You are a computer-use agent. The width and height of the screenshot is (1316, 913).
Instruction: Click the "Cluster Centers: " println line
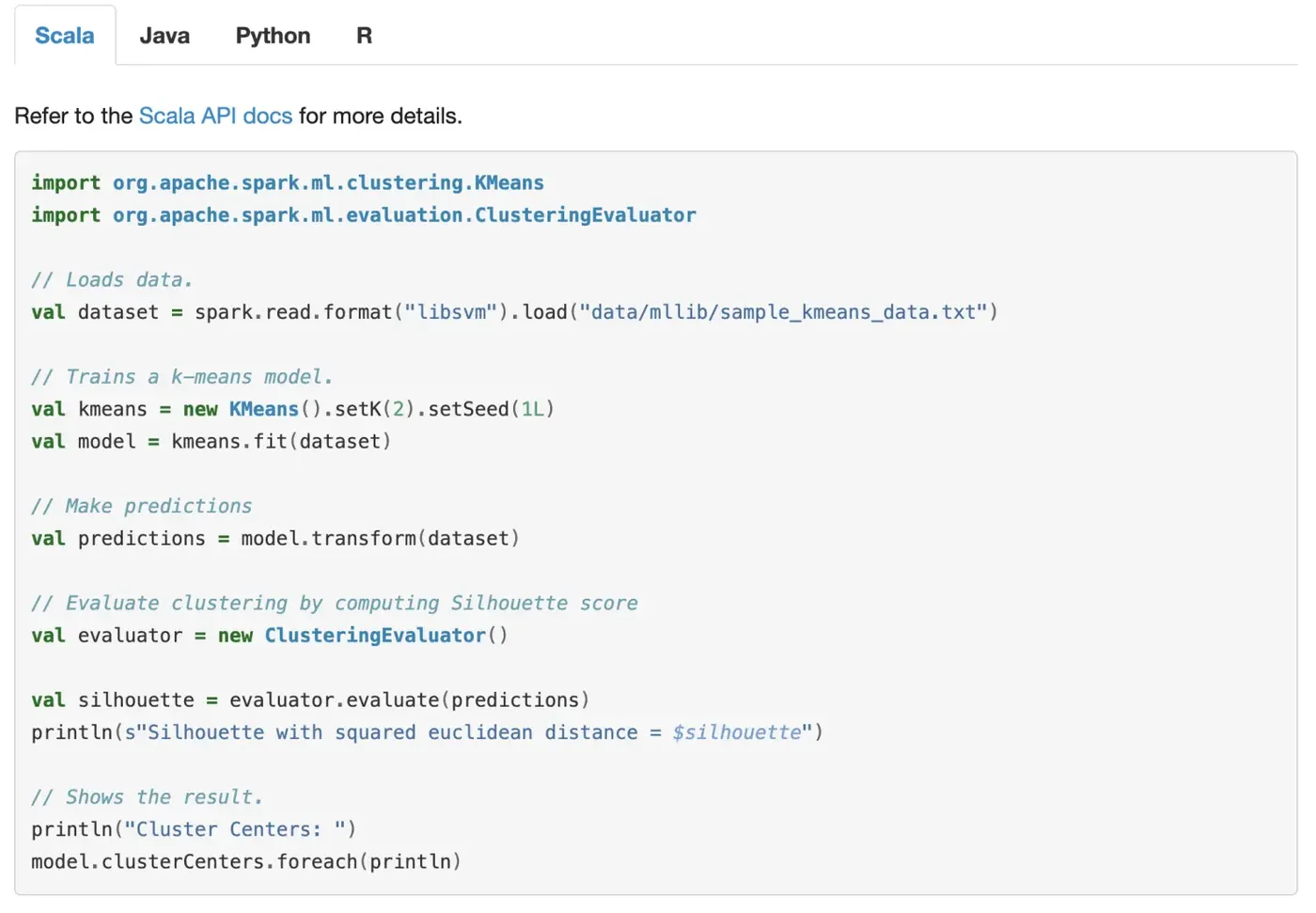pyautogui.click(x=194, y=829)
